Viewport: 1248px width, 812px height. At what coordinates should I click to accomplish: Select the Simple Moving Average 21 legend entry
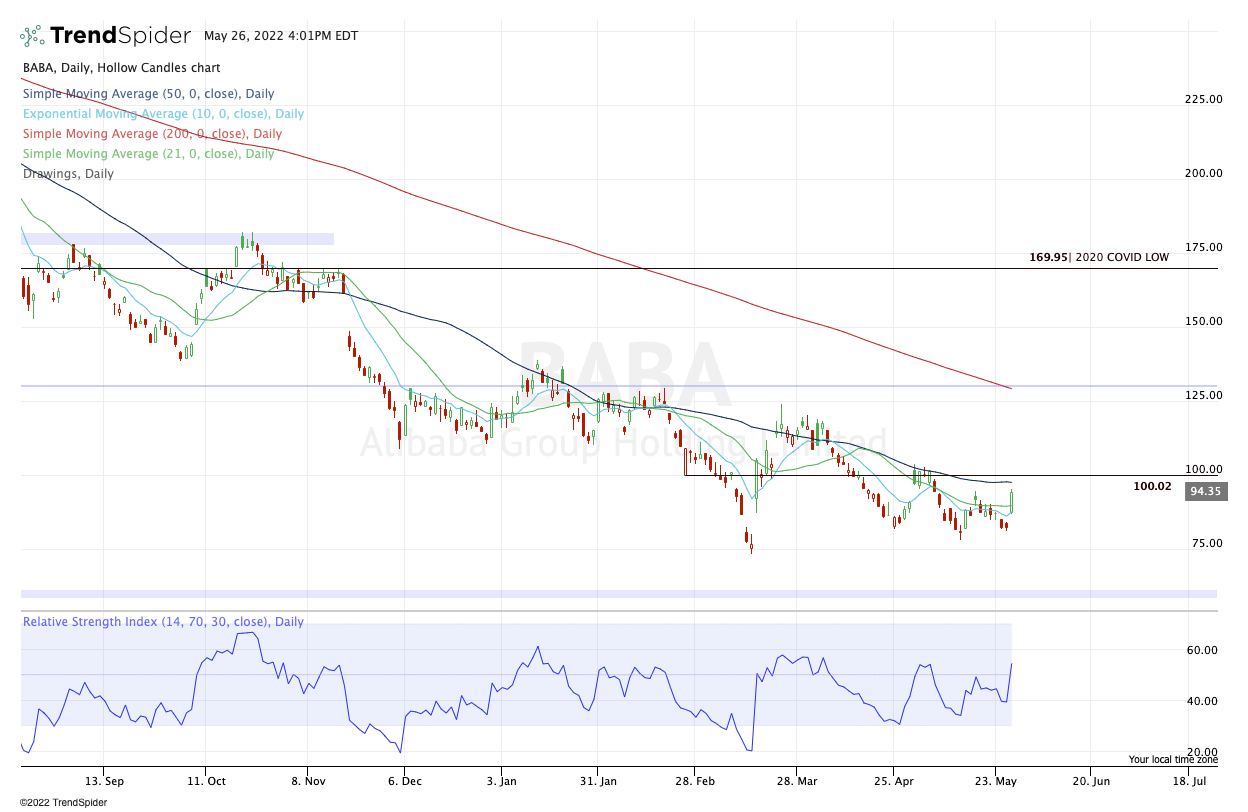tap(148, 154)
